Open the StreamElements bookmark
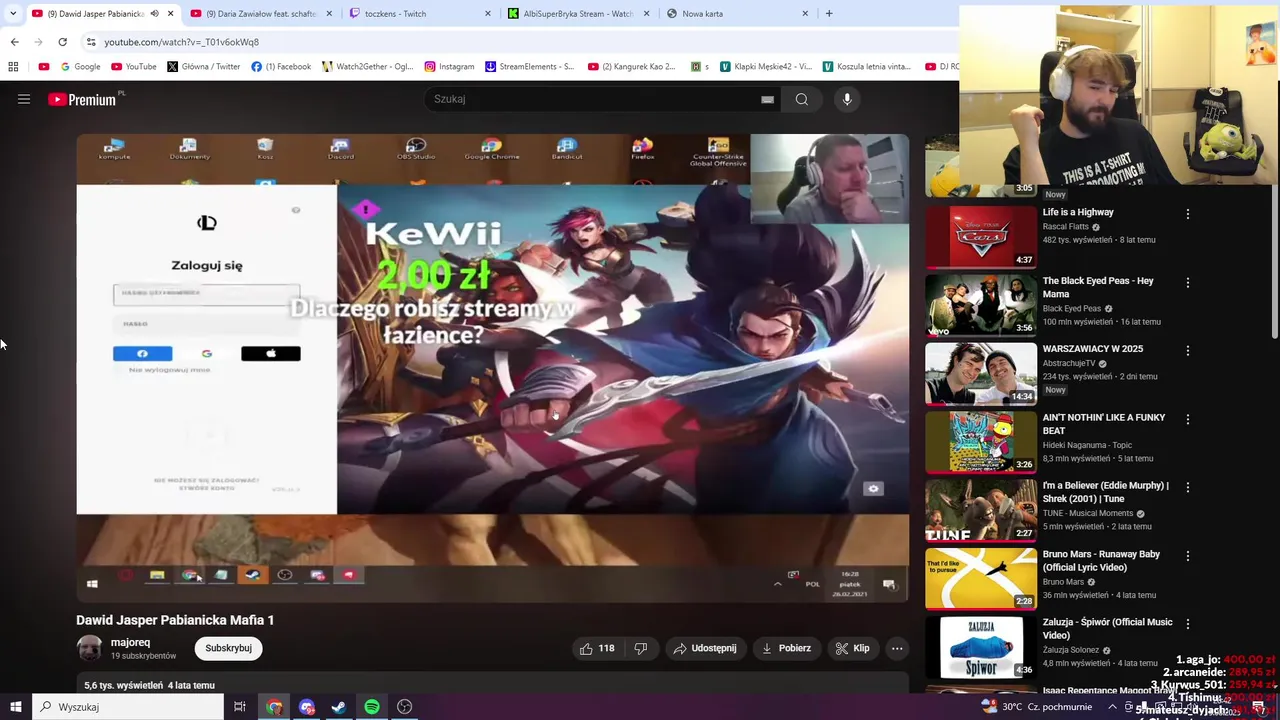Image resolution: width=1280 pixels, height=720 pixels. click(530, 67)
